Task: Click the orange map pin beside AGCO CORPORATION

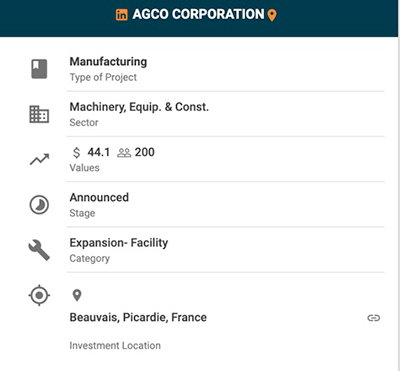Action: click(x=272, y=15)
